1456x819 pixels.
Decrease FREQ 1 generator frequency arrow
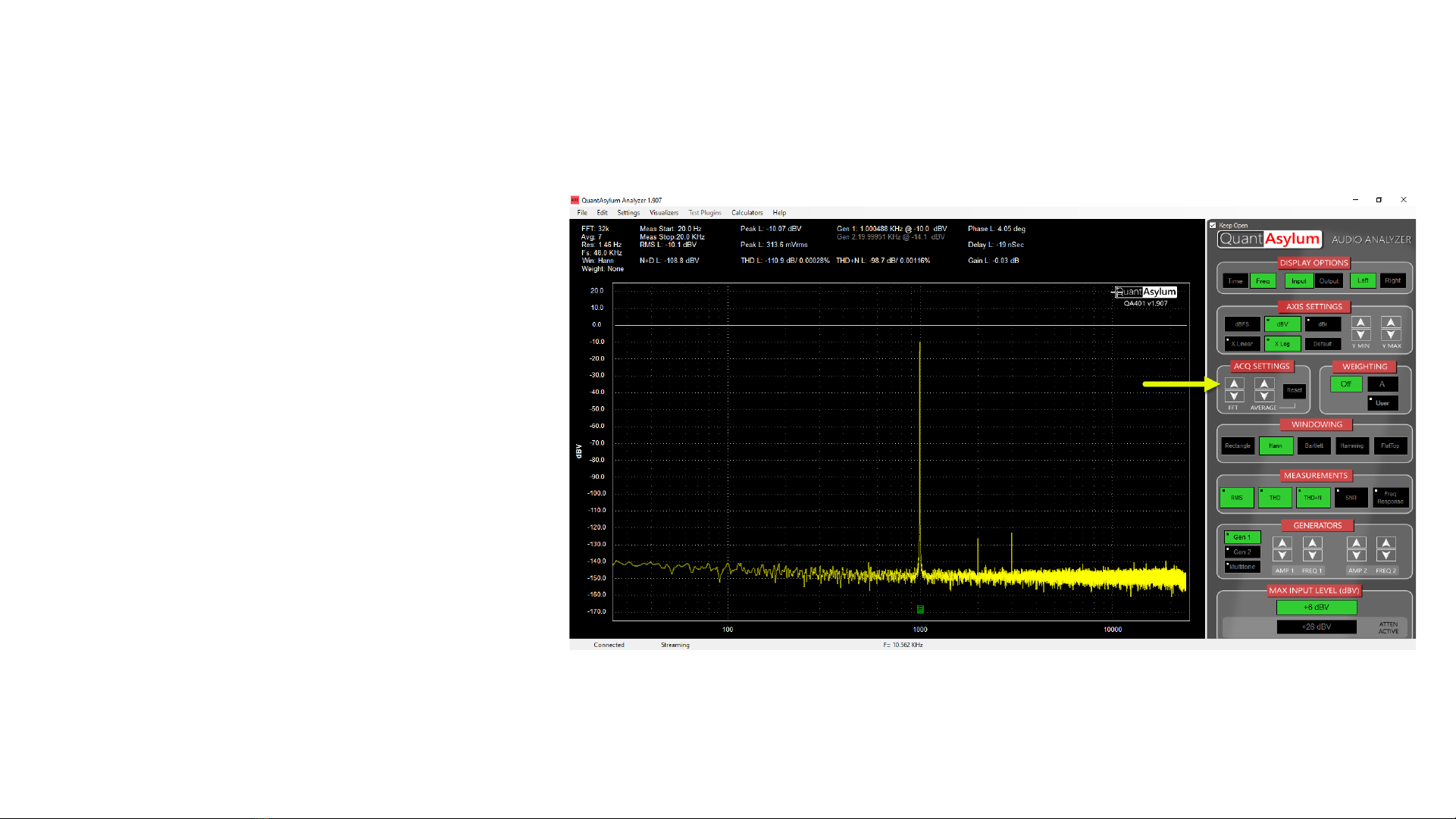(x=1313, y=555)
